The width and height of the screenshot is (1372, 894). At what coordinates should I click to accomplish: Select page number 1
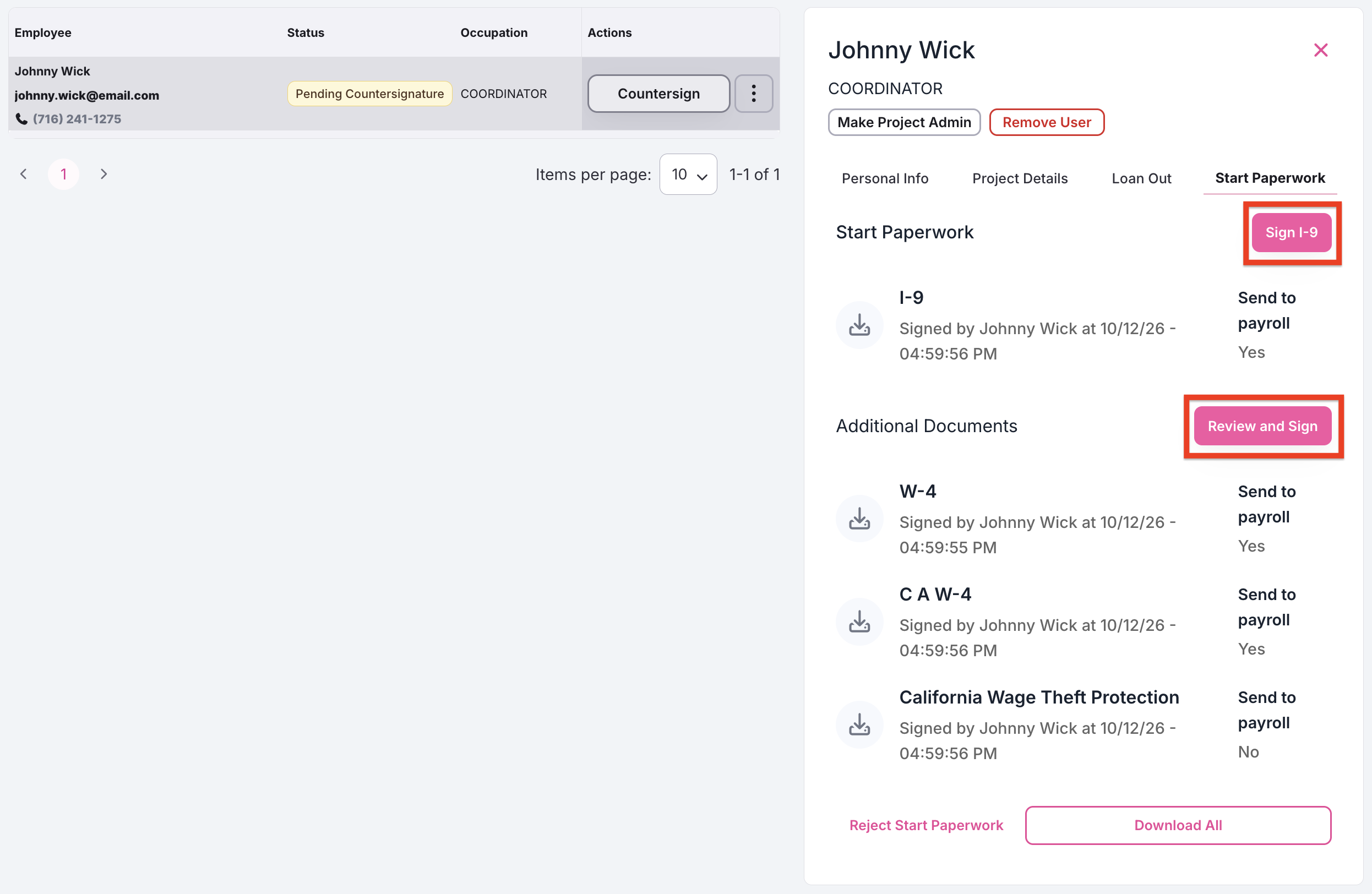(63, 174)
